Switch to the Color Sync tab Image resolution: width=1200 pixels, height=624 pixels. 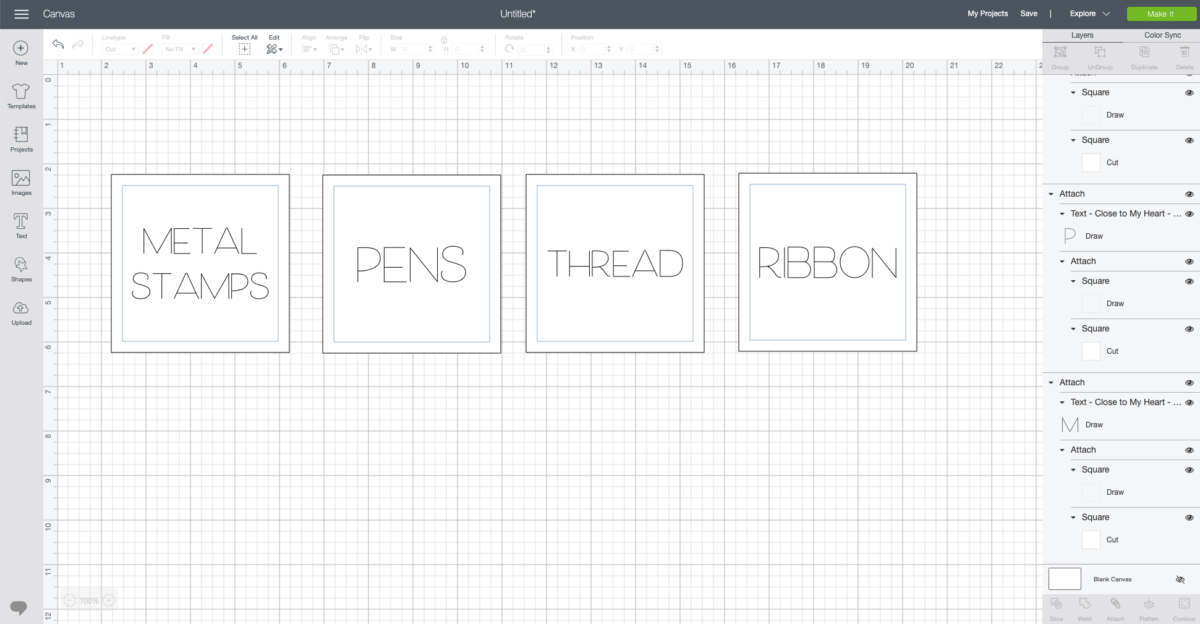tap(1162, 35)
